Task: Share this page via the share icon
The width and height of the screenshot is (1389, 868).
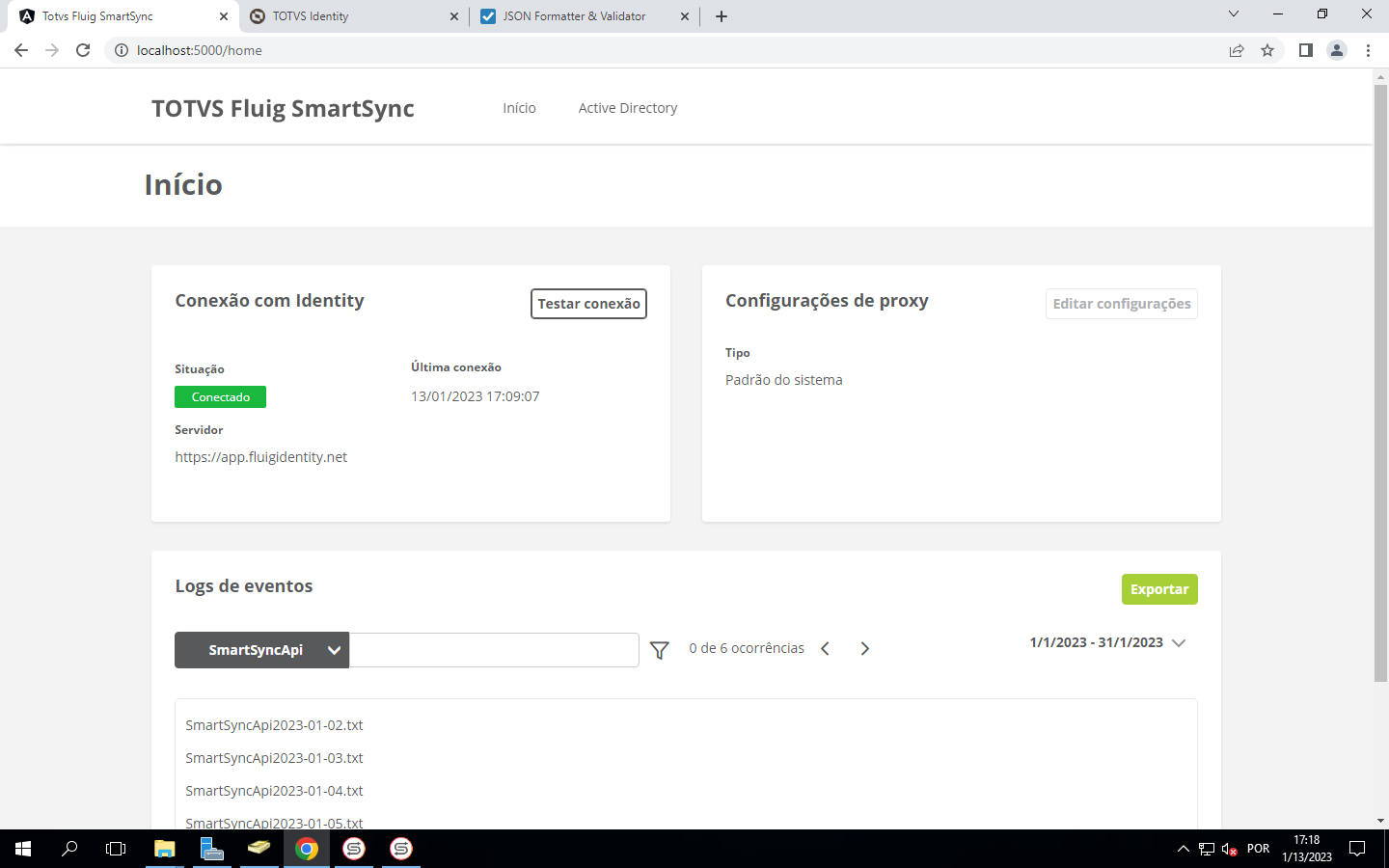Action: pyautogui.click(x=1237, y=50)
